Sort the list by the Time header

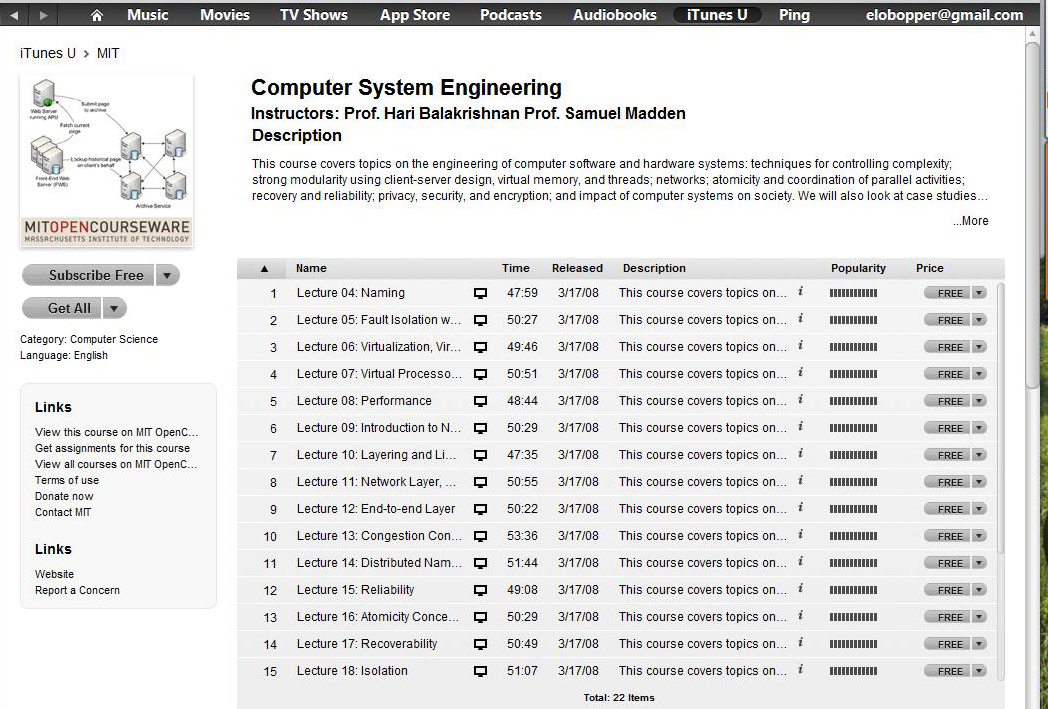point(515,268)
